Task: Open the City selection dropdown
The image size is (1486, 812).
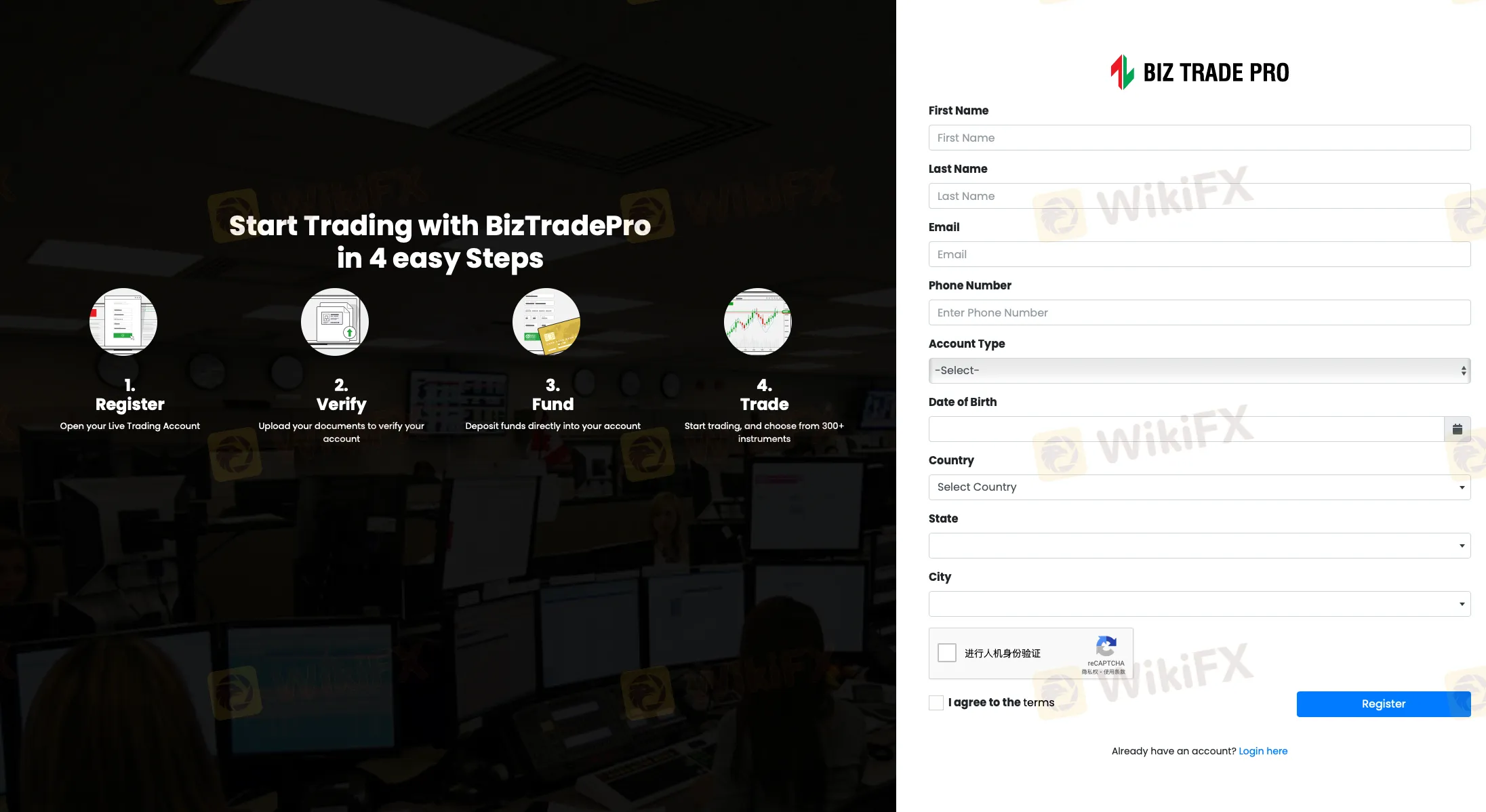Action: (x=1199, y=604)
